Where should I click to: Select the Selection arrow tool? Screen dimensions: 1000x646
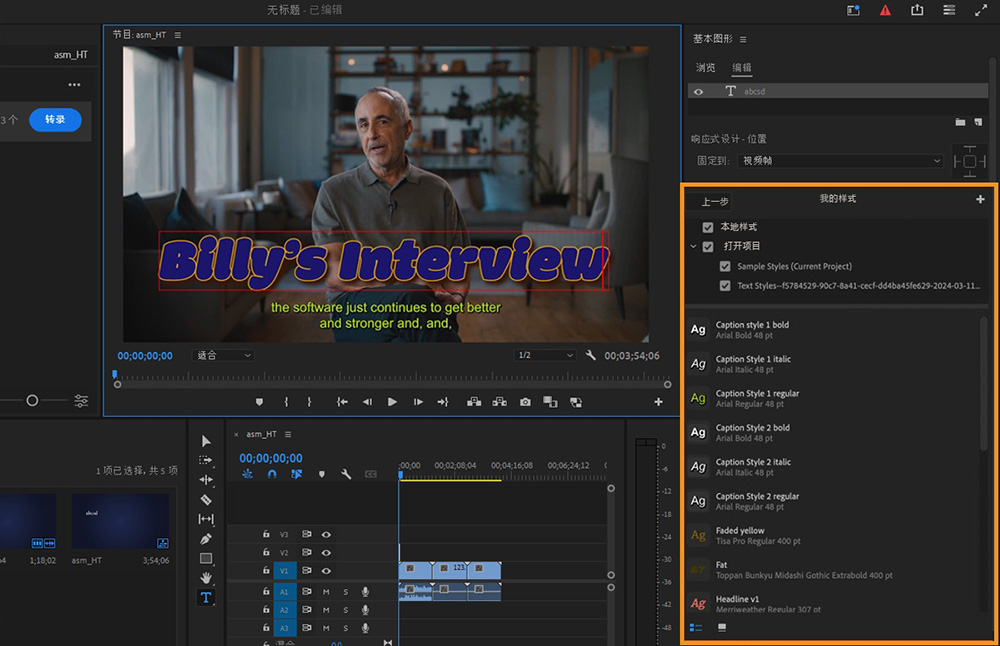coord(206,441)
